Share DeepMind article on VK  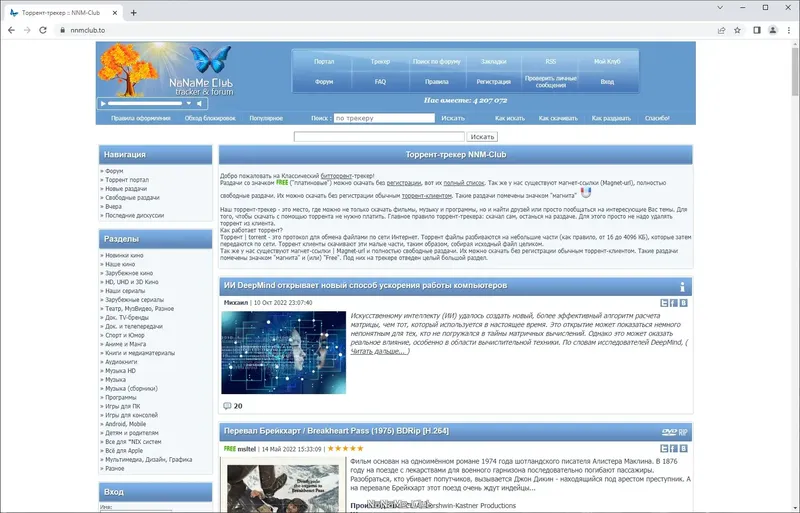(x=684, y=303)
